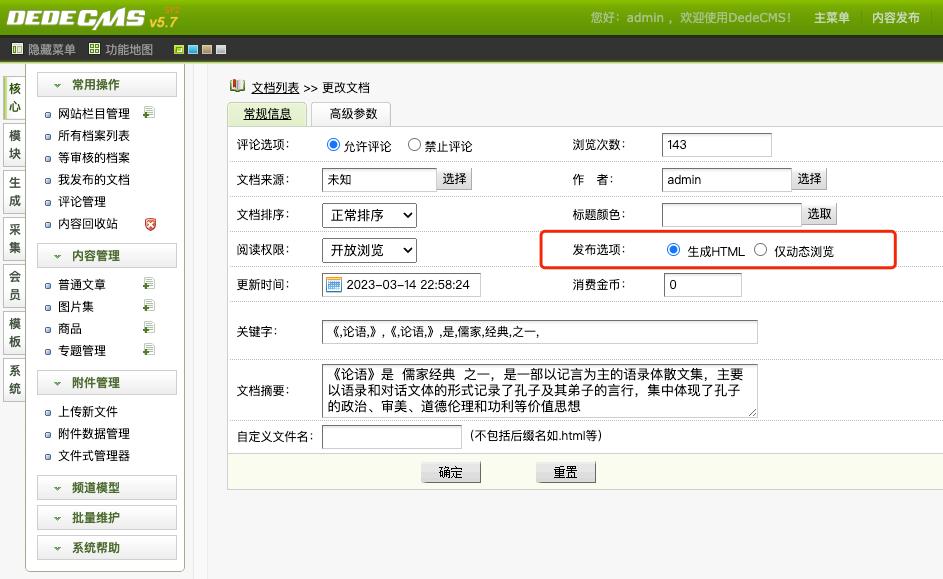Click the add icon beside 专题管理
The height and width of the screenshot is (579, 943).
click(149, 349)
